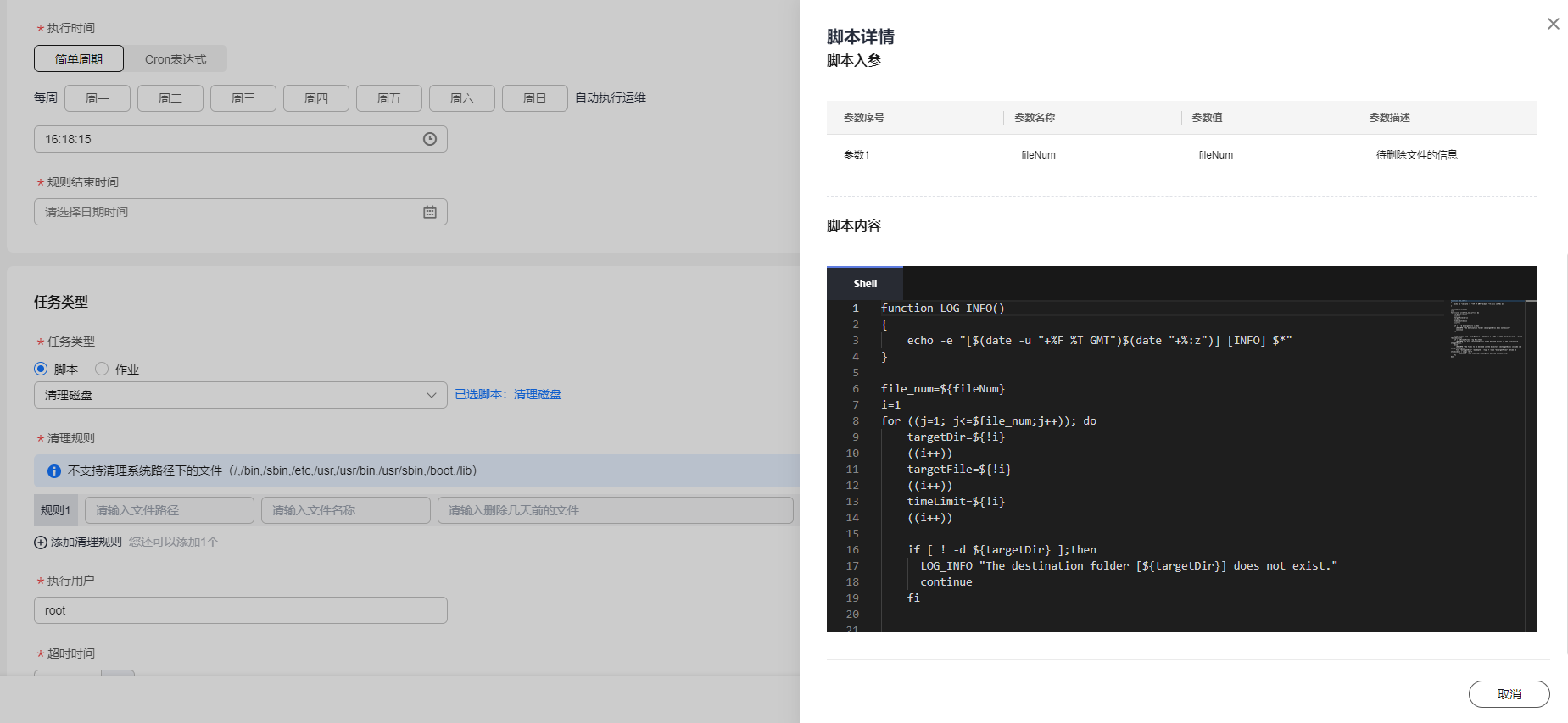
Task: Click the plus icon for 添加清理规则
Action: click(40, 542)
